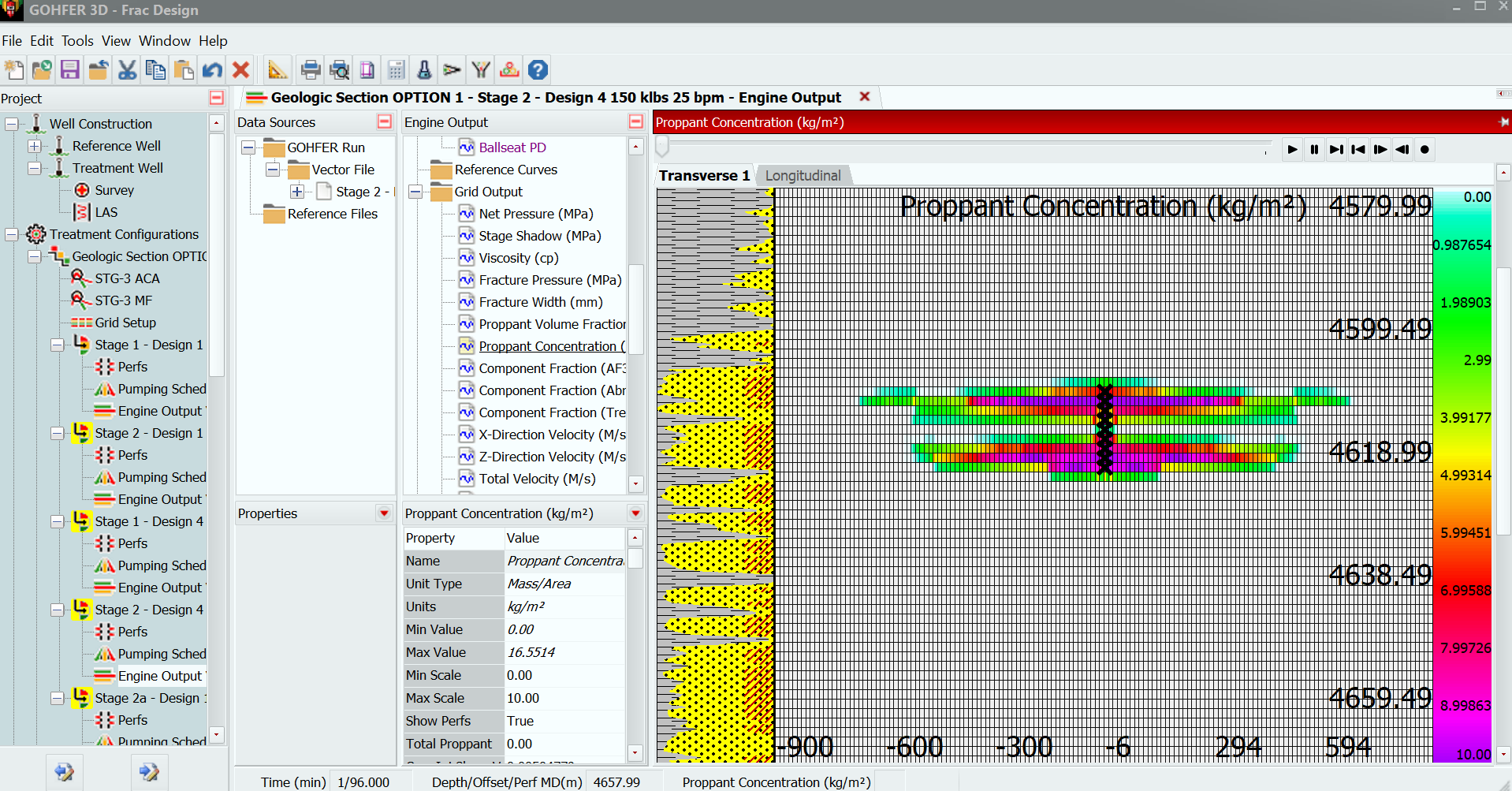This screenshot has width=1512, height=791.
Task: Open the calculator tool icon
Action: [396, 70]
